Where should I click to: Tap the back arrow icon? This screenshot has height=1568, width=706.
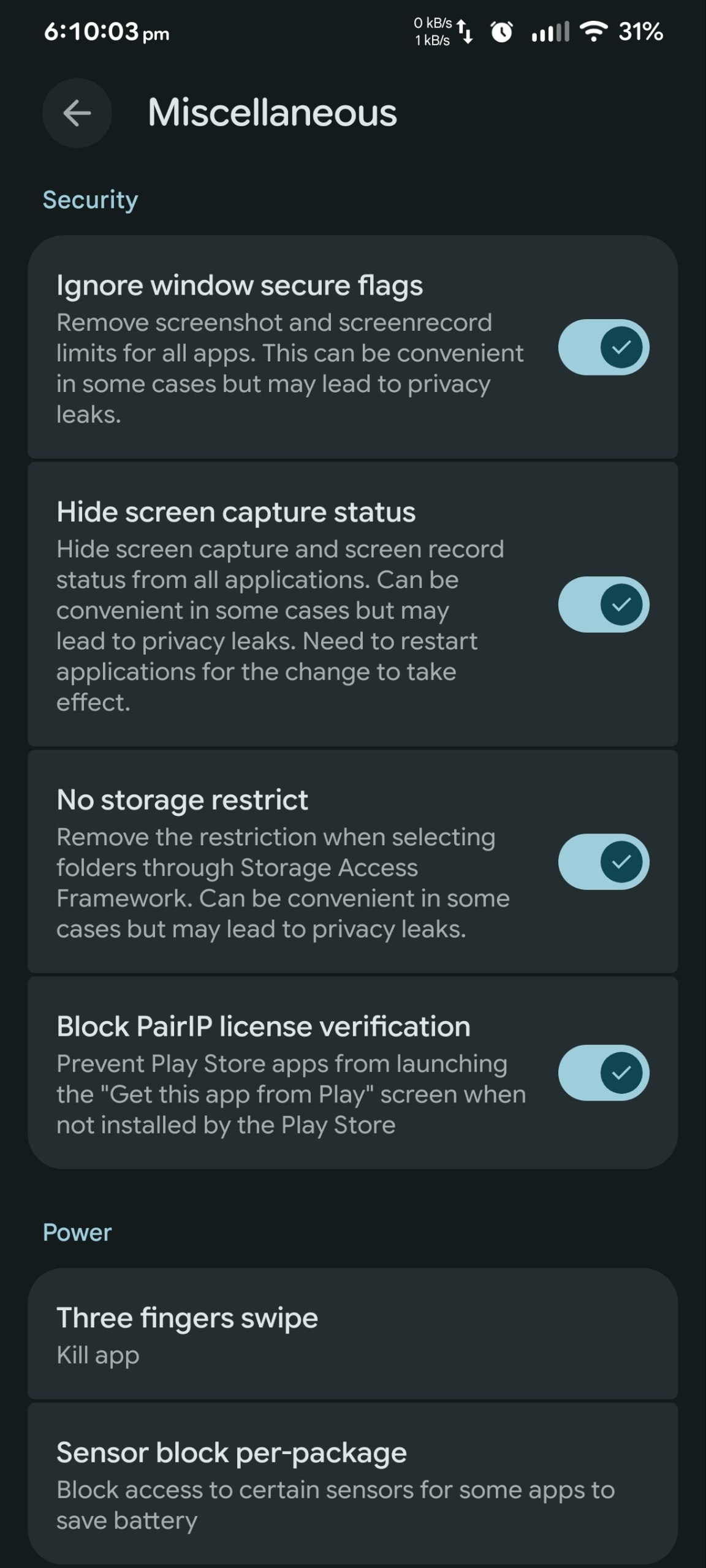pyautogui.click(x=77, y=113)
